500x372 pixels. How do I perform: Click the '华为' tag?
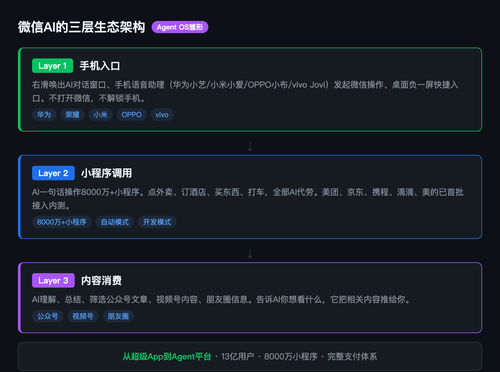pos(44,115)
